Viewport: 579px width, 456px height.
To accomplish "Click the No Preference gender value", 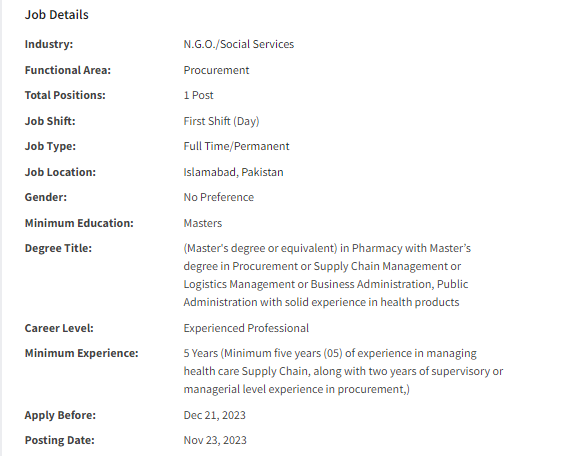I will 219,197.
